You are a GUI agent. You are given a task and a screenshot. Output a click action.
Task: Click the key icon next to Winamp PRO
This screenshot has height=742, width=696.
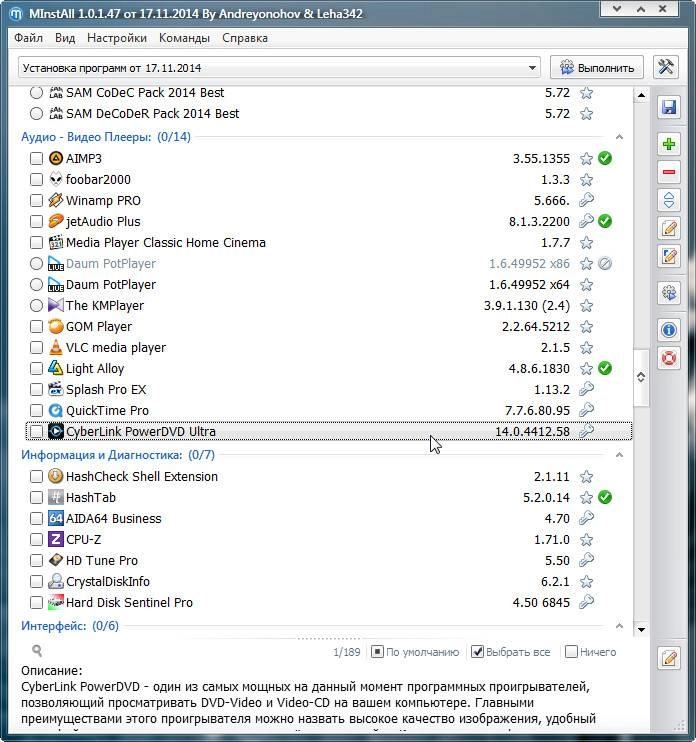pyautogui.click(x=586, y=200)
